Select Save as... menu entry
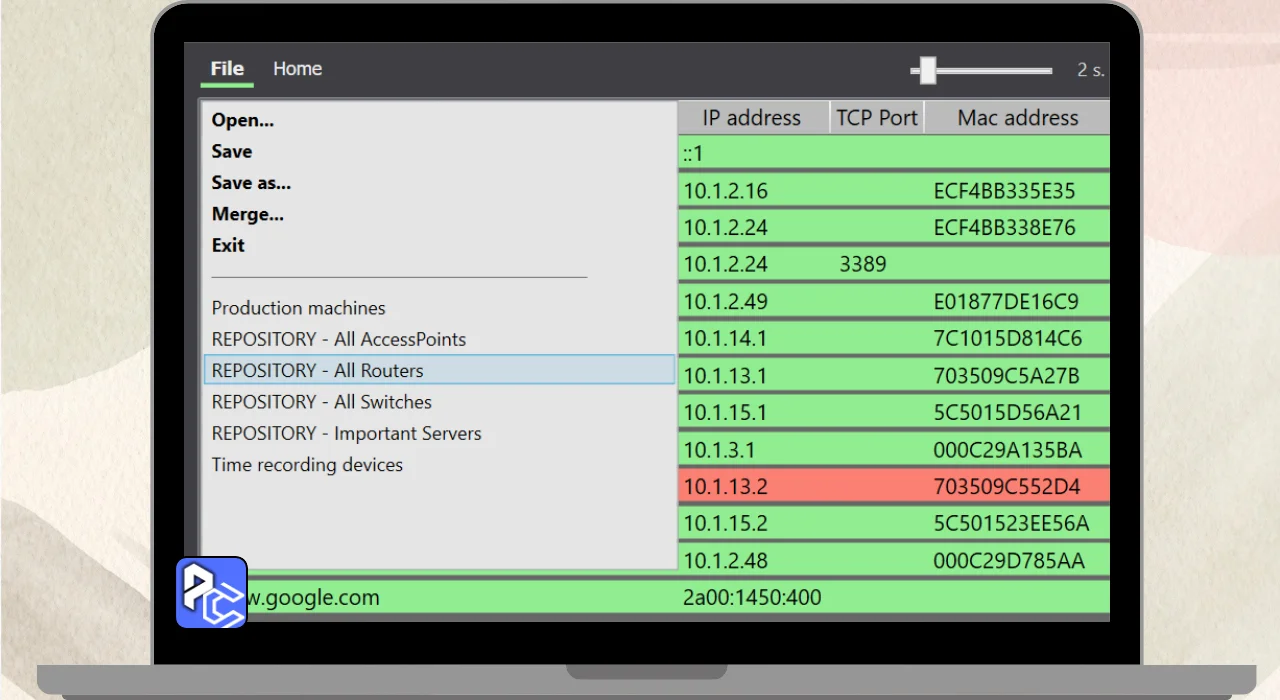This screenshot has height=700, width=1280. coord(251,183)
